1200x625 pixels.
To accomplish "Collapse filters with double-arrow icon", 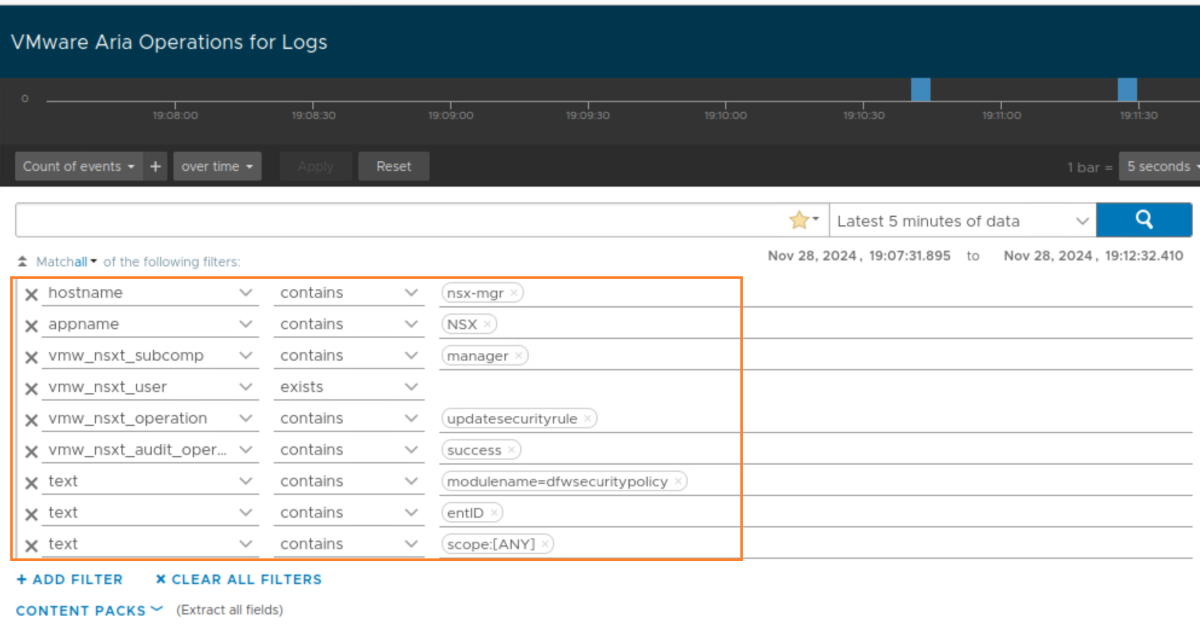I will [23, 261].
